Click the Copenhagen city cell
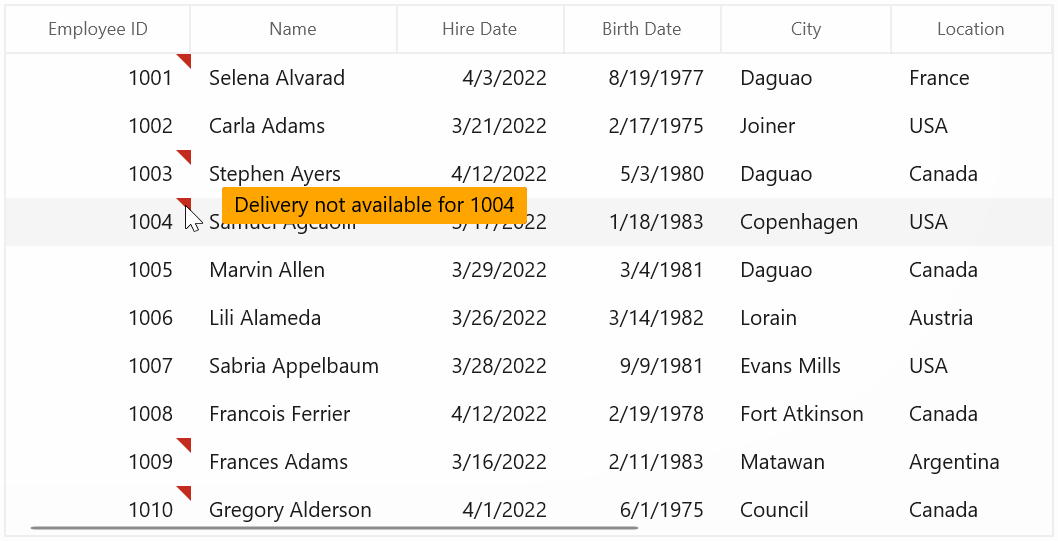Image resolution: width=1058 pixels, height=541 pixels. tap(806, 222)
